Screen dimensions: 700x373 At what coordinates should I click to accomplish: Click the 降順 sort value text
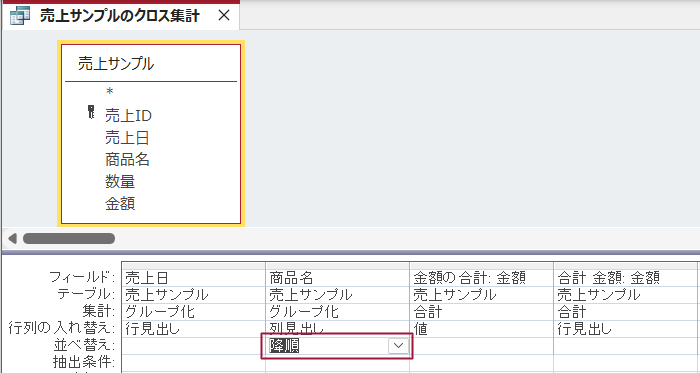[x=284, y=346]
